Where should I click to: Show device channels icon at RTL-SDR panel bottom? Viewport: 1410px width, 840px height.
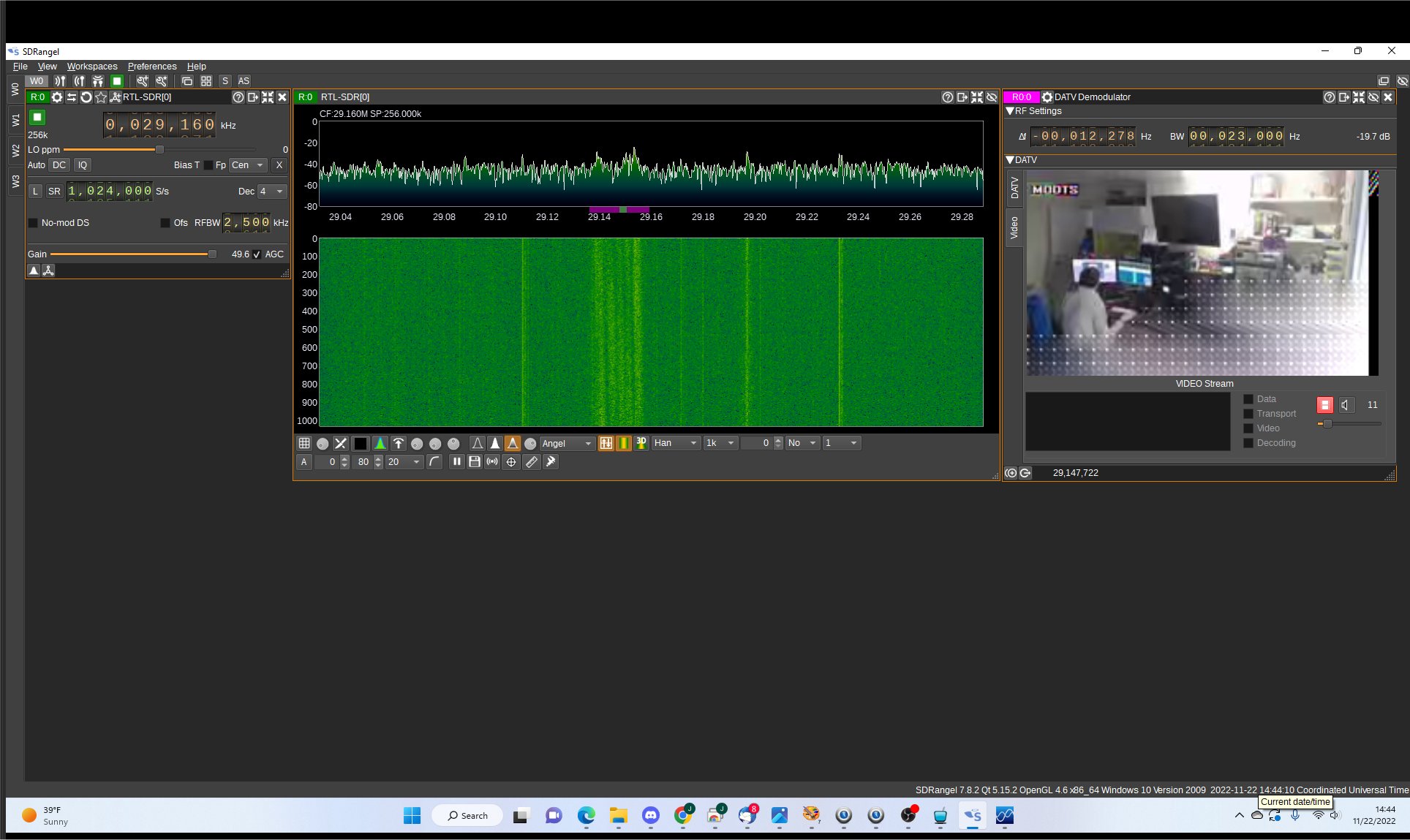48,270
